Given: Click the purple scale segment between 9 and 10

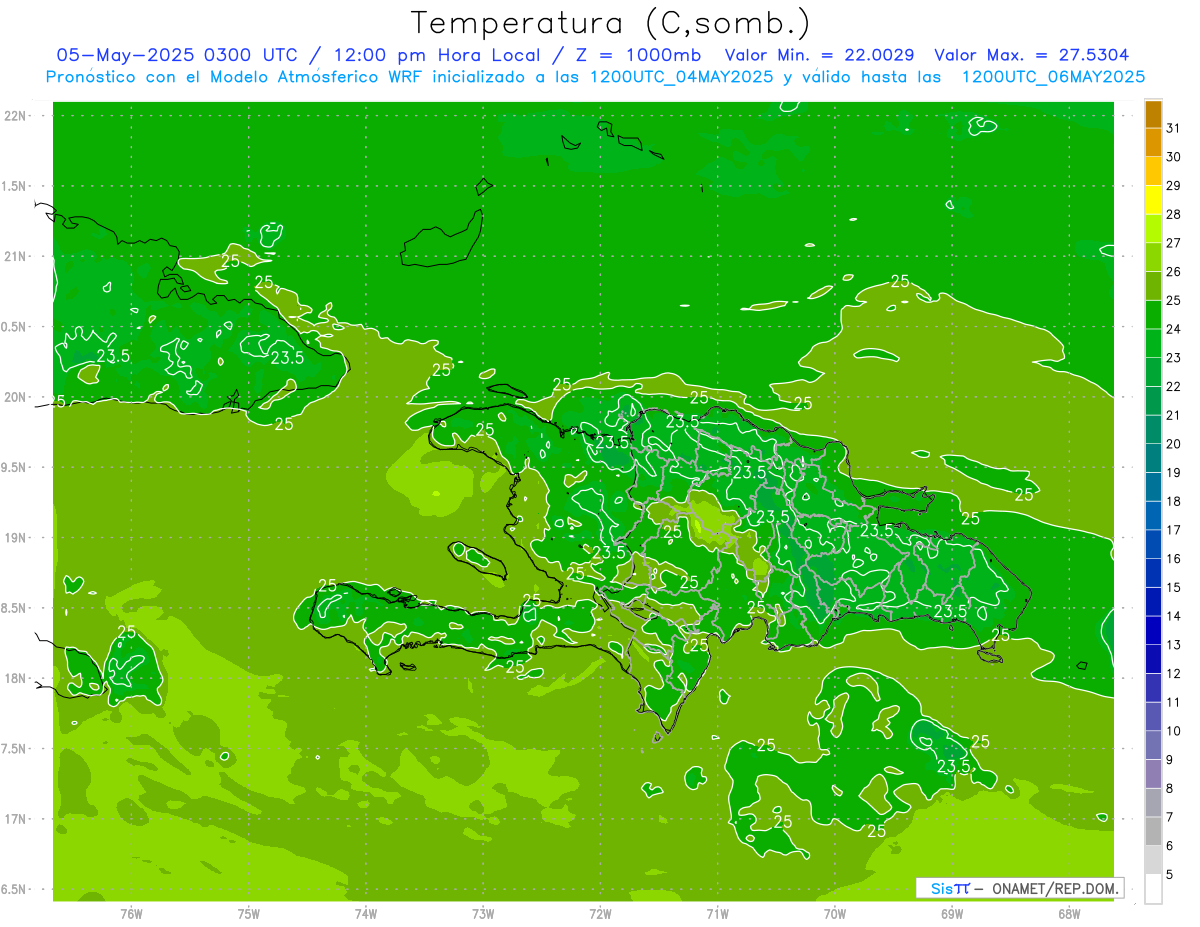Looking at the screenshot, I should (x=1153, y=745).
